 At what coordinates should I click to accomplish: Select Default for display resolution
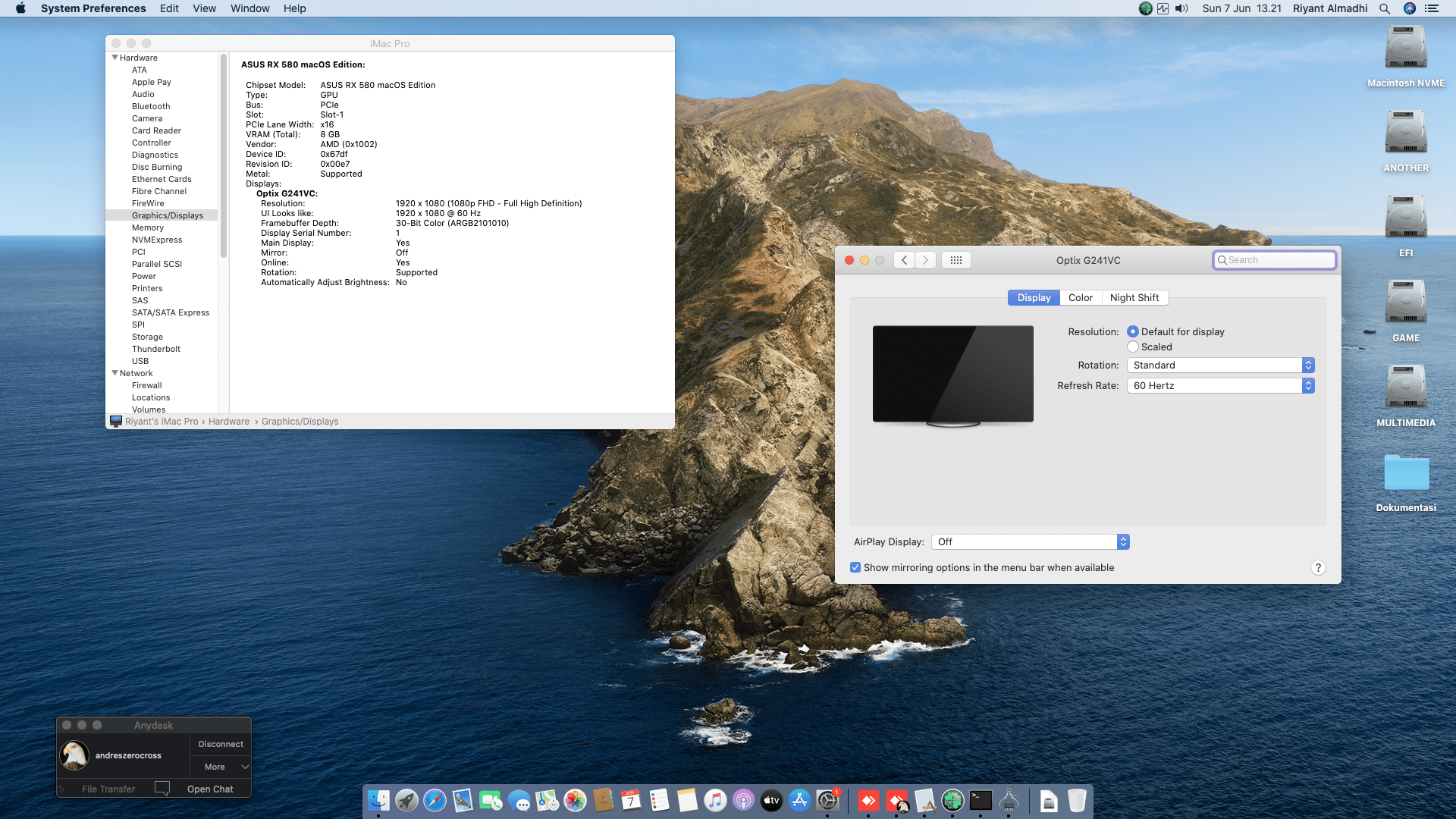(x=1133, y=331)
